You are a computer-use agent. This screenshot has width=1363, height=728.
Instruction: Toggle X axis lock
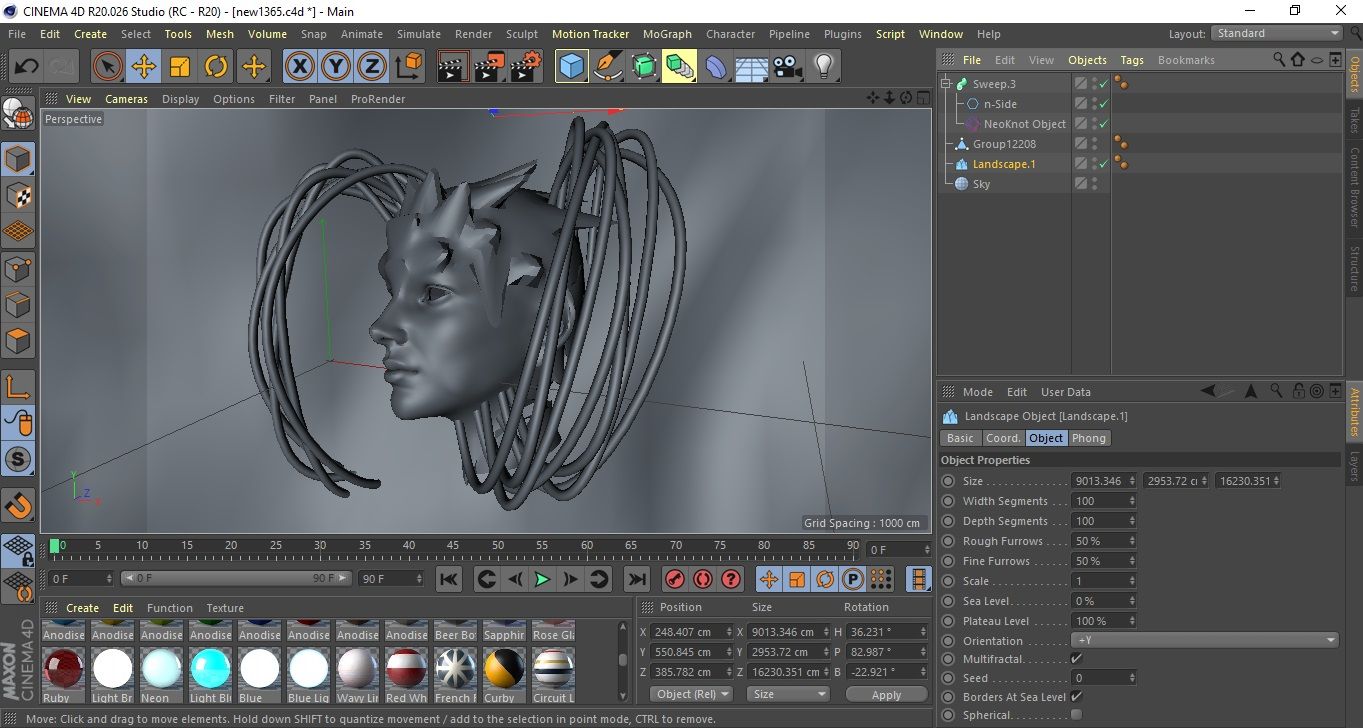tap(300, 67)
